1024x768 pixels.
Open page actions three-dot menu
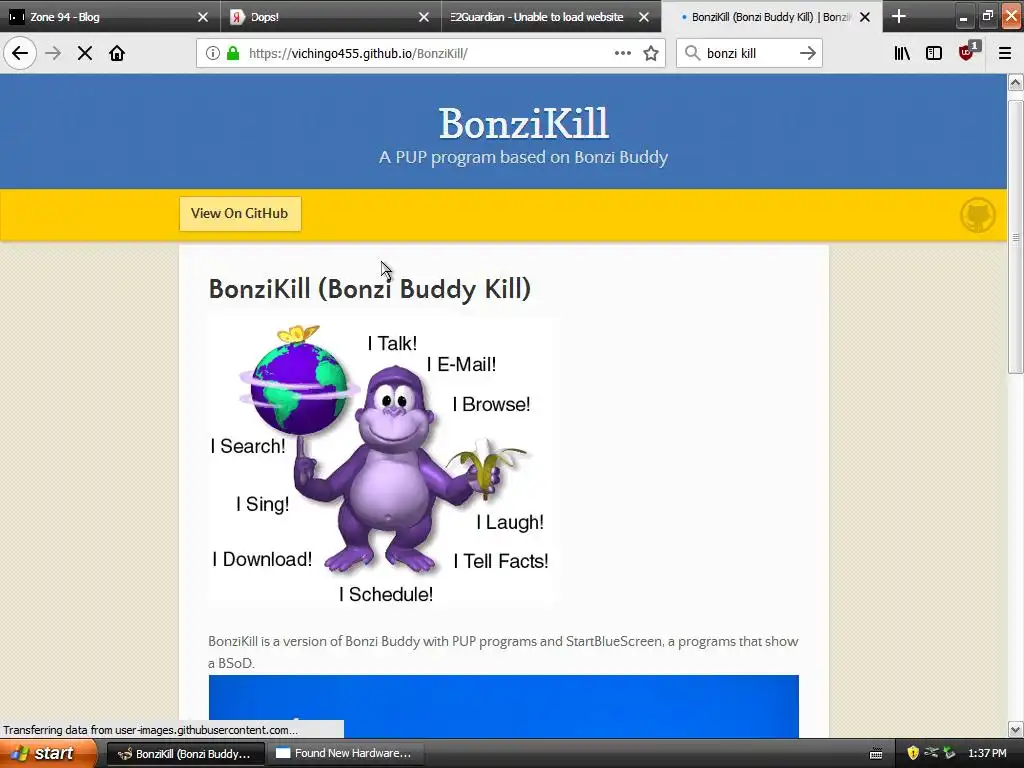point(623,53)
